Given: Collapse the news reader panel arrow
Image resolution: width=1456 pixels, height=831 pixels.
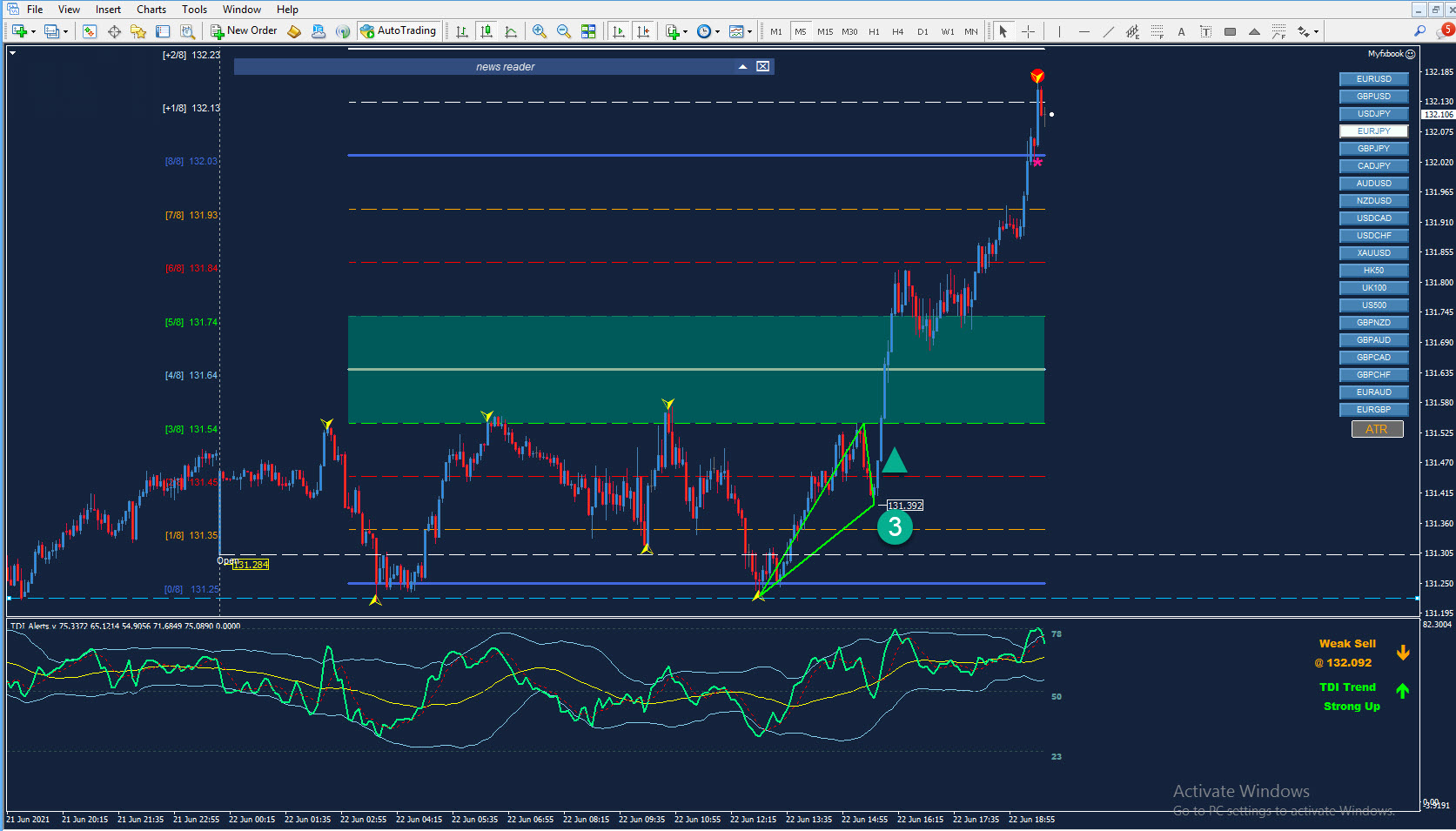Looking at the screenshot, I should 742,66.
